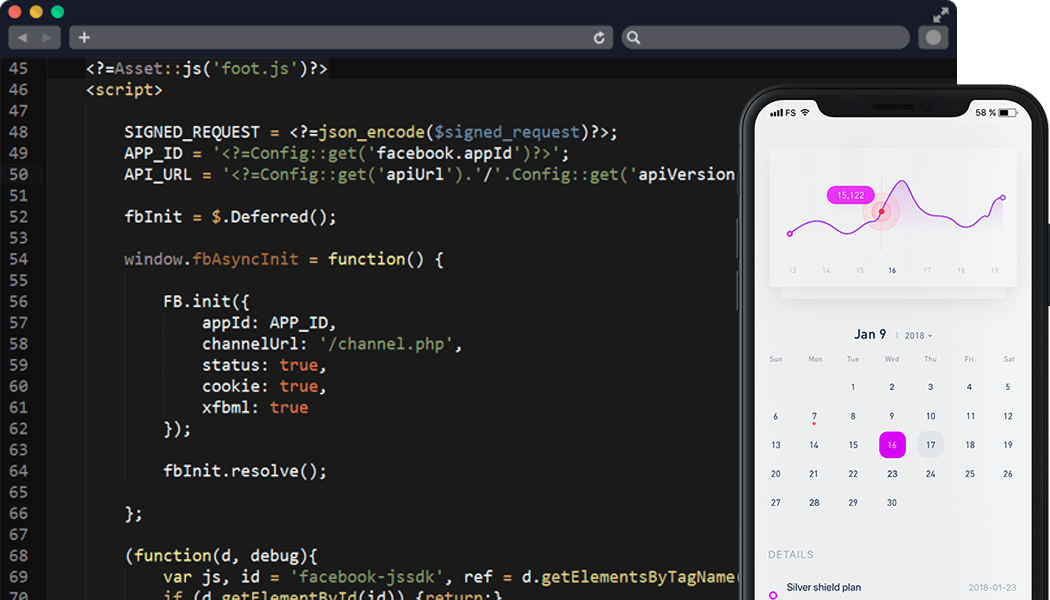The image size is (1050, 600).
Task: Click inside the address bar field
Action: [x=340, y=38]
